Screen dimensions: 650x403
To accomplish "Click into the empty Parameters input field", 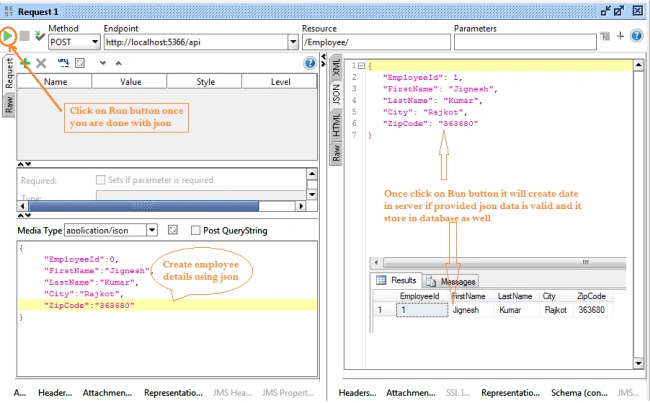I will coord(525,42).
